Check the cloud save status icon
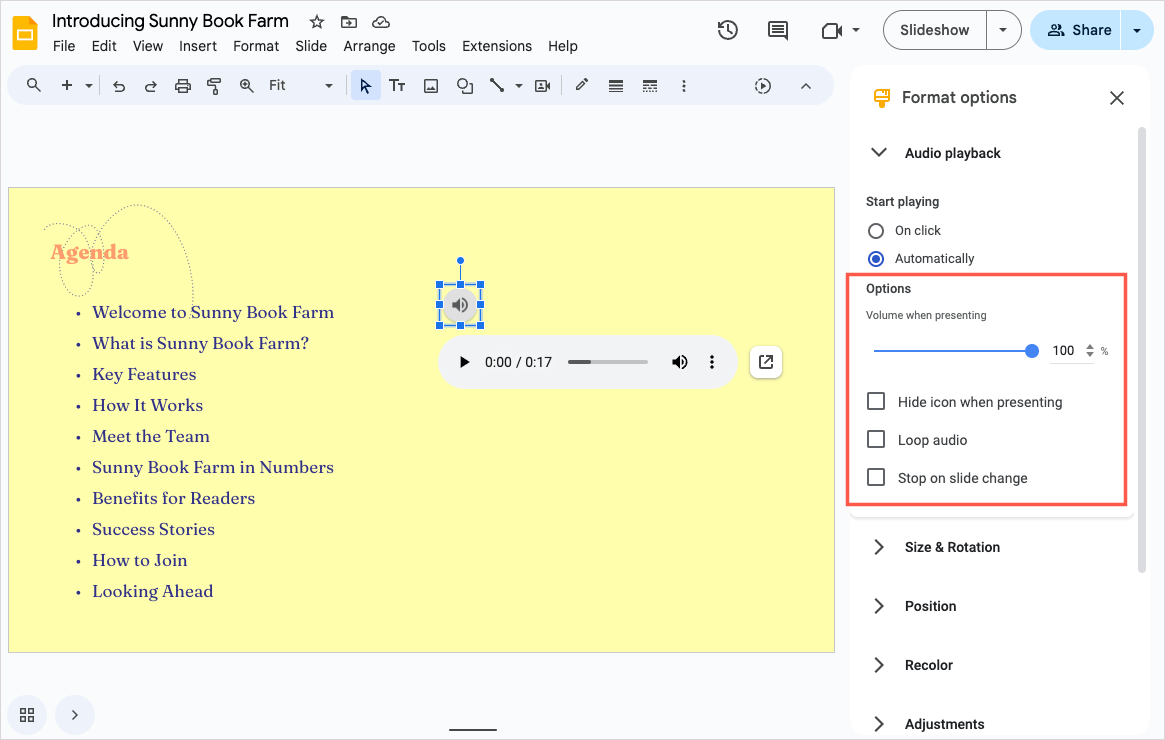The image size is (1165, 740). pyautogui.click(x=380, y=22)
